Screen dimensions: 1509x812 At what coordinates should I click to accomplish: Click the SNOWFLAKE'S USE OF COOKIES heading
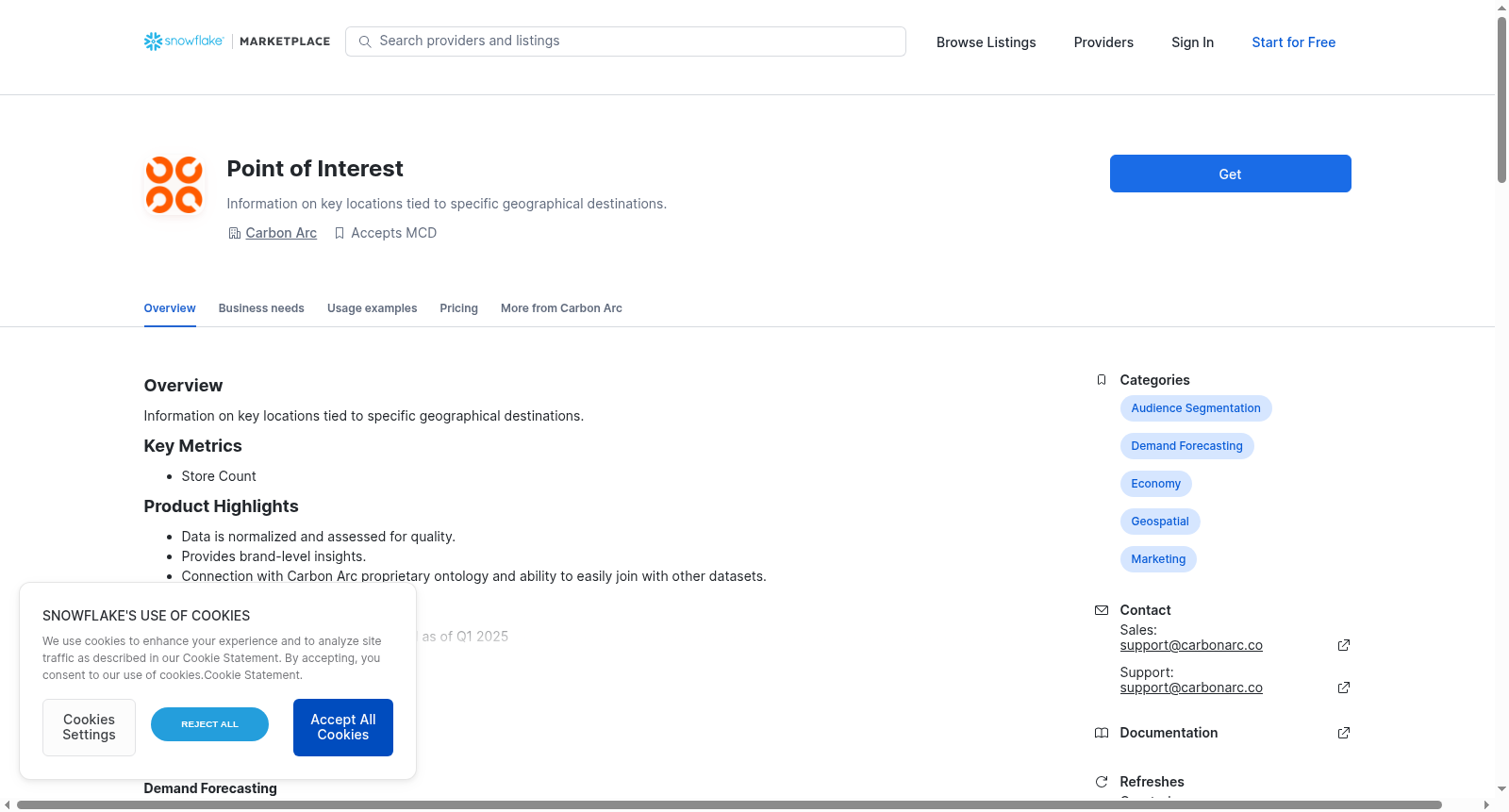[x=146, y=616]
